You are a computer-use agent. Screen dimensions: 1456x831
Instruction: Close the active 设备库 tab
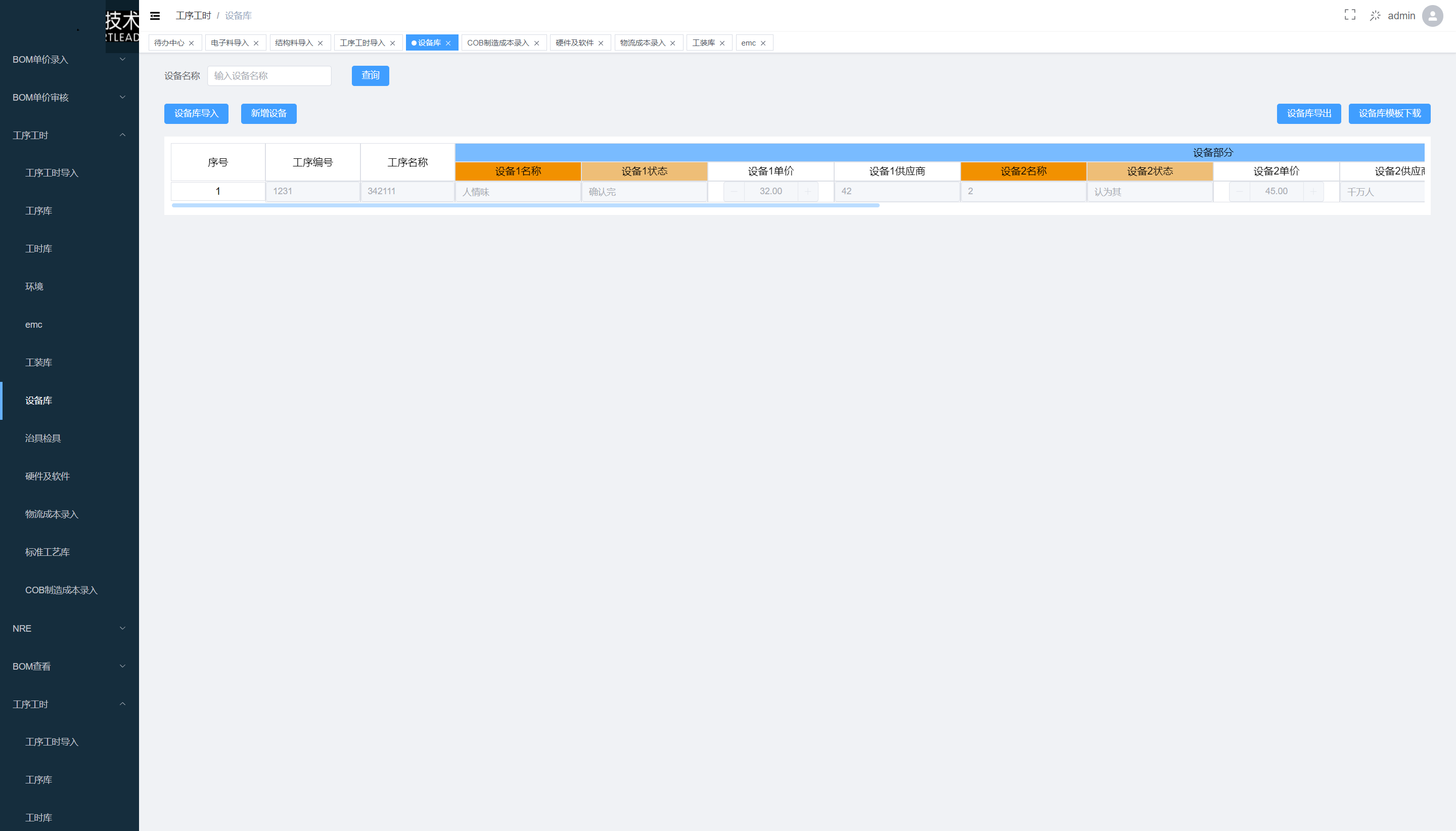(x=448, y=43)
